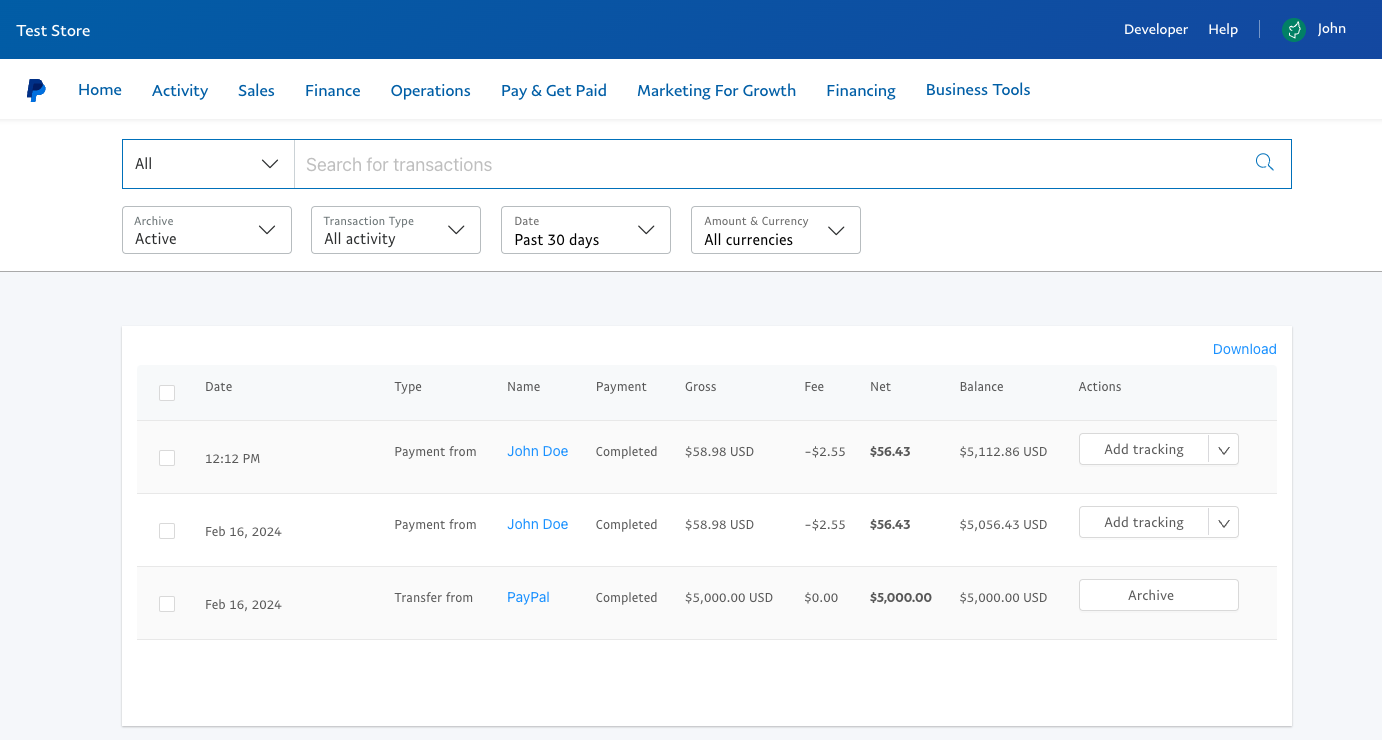Click the magnifying glass search icon

(1264, 163)
